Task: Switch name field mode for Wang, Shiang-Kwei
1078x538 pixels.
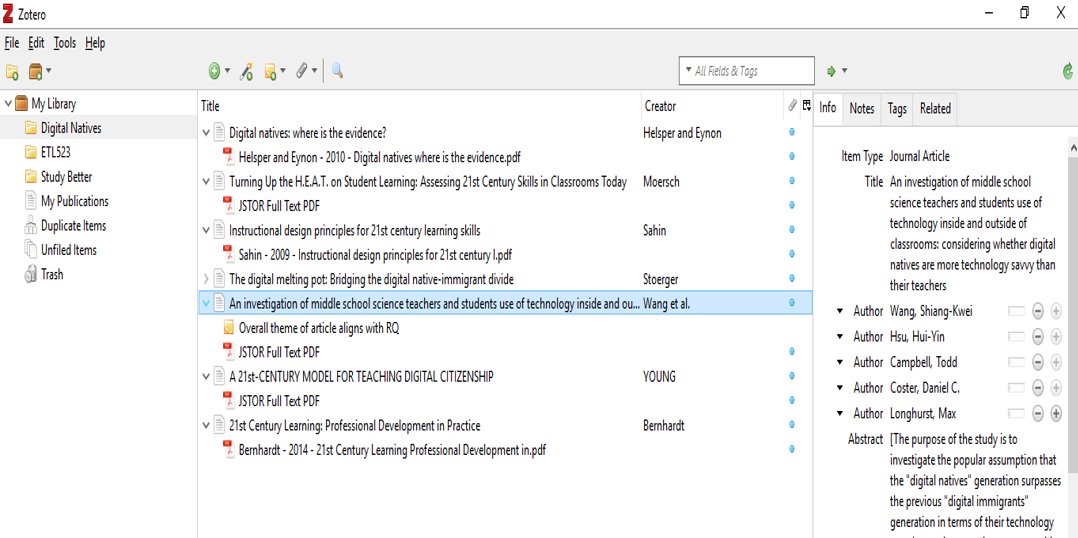Action: (x=1016, y=311)
